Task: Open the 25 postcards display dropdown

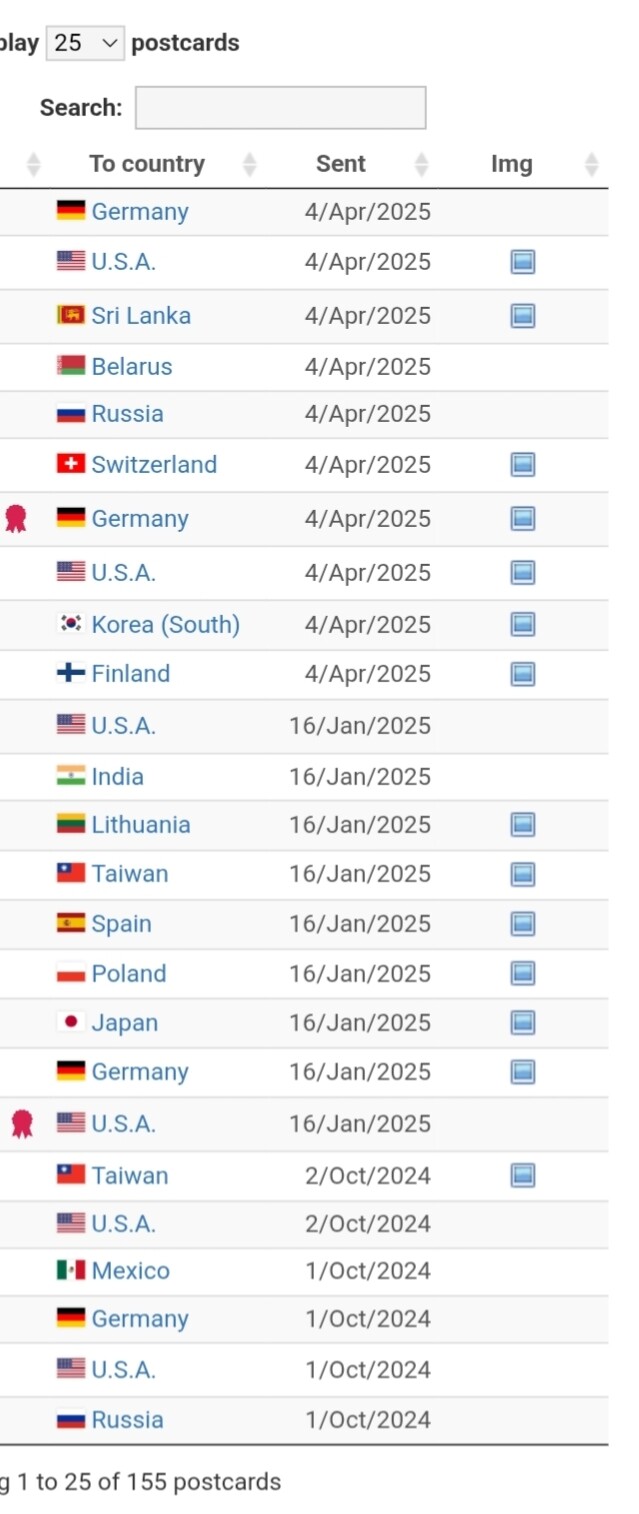Action: [85, 43]
